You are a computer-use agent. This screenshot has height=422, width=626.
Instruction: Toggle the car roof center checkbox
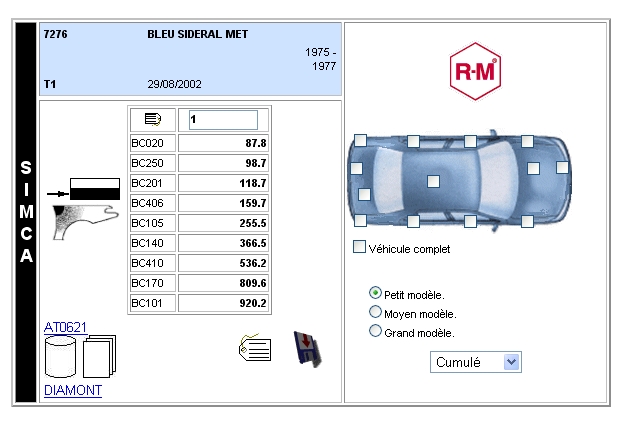pos(434,181)
